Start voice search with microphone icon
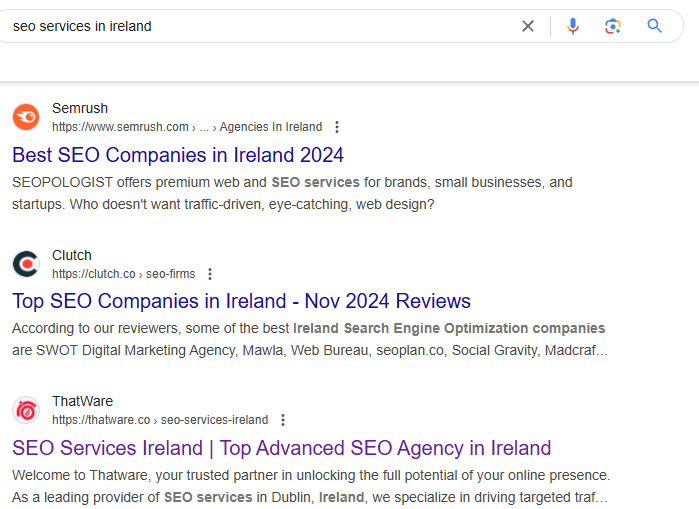 573,26
